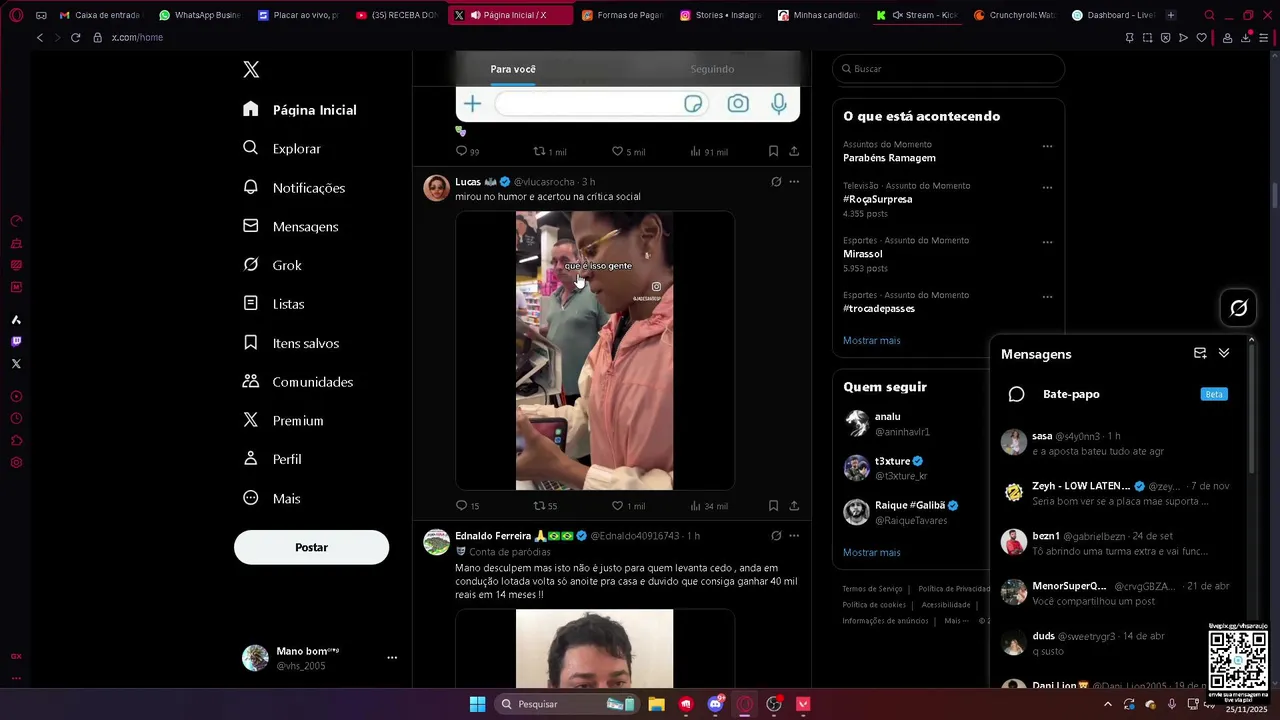Open Ednaldo Ferreira's profile avatar
Viewport: 1280px width, 720px height.
(x=437, y=542)
